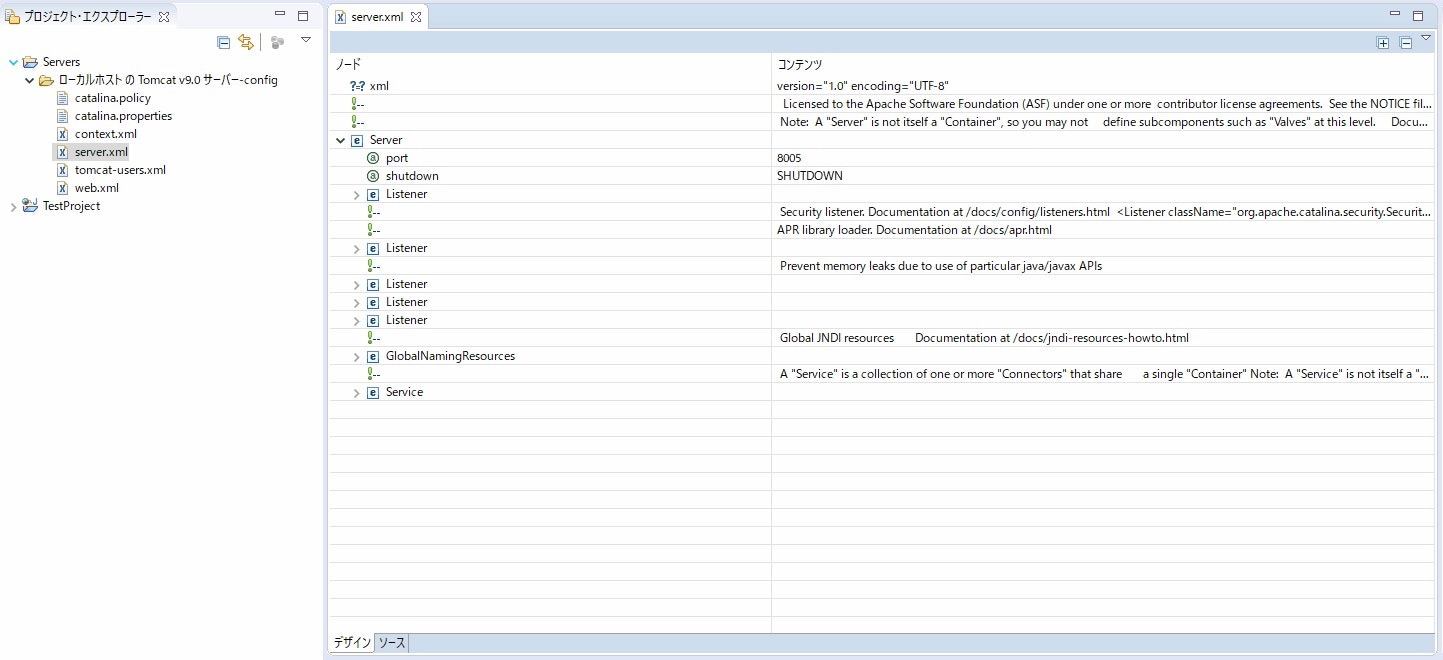Image resolution: width=1443 pixels, height=660 pixels.
Task: Toggle Link with Editor arrows icon
Action: (246, 42)
